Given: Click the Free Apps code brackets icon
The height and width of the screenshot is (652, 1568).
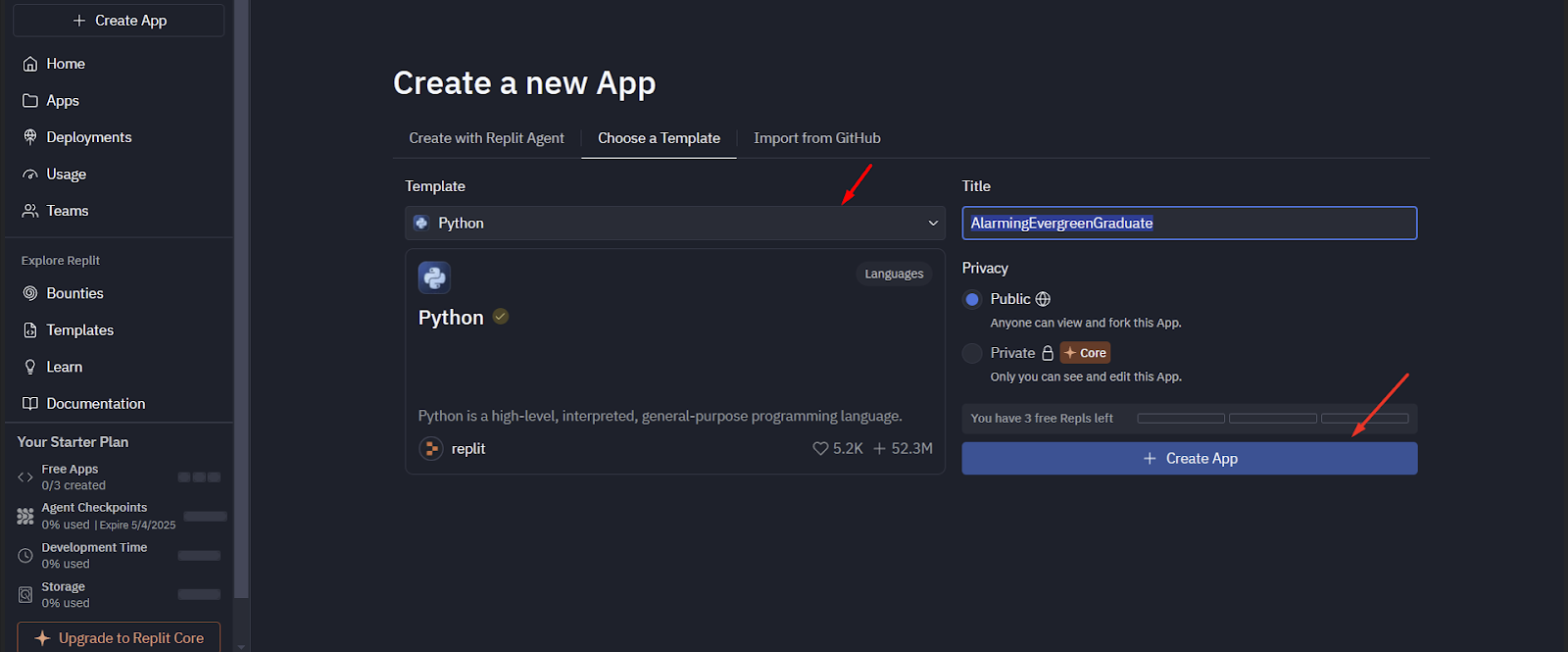Looking at the screenshot, I should click(25, 477).
